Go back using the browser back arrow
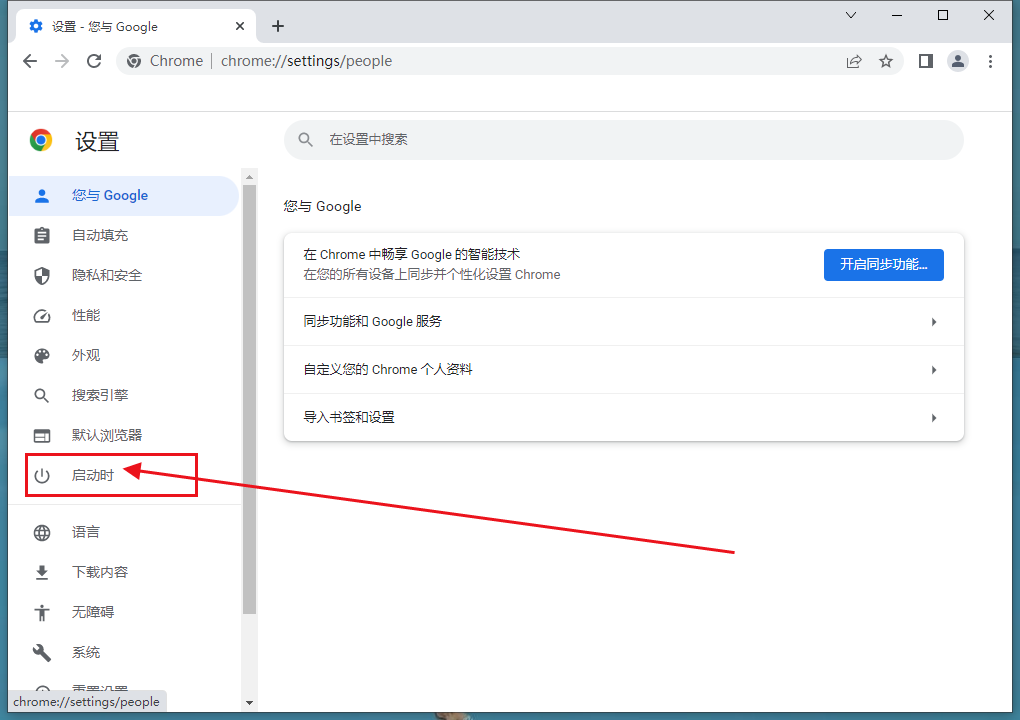1020x720 pixels. [x=30, y=61]
